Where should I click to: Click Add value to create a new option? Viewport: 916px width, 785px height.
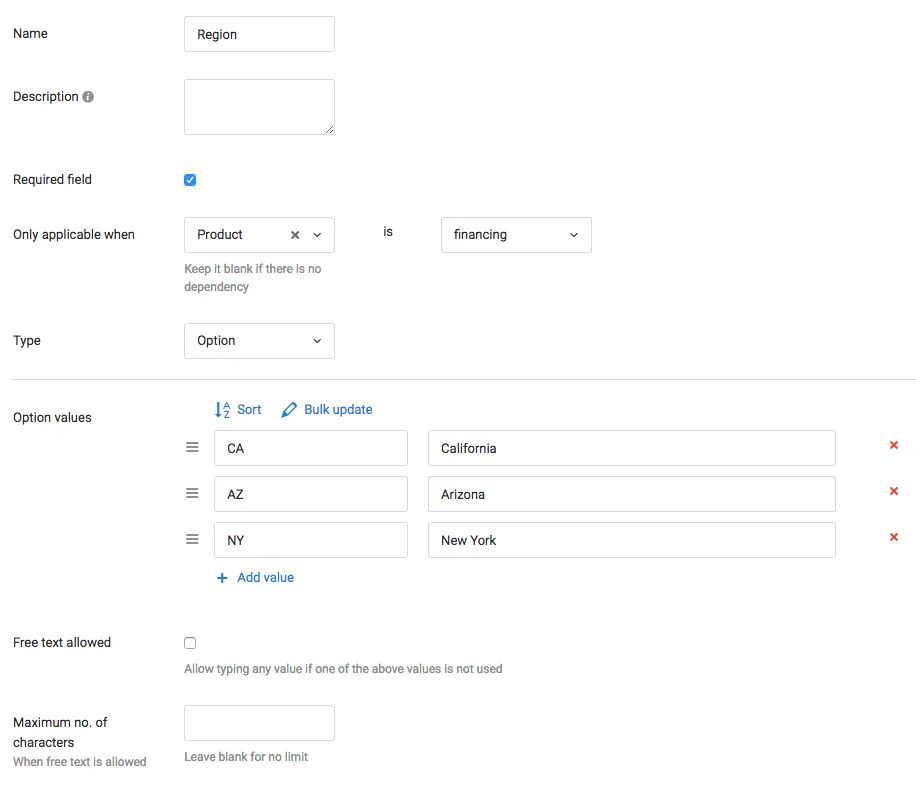pyautogui.click(x=255, y=577)
